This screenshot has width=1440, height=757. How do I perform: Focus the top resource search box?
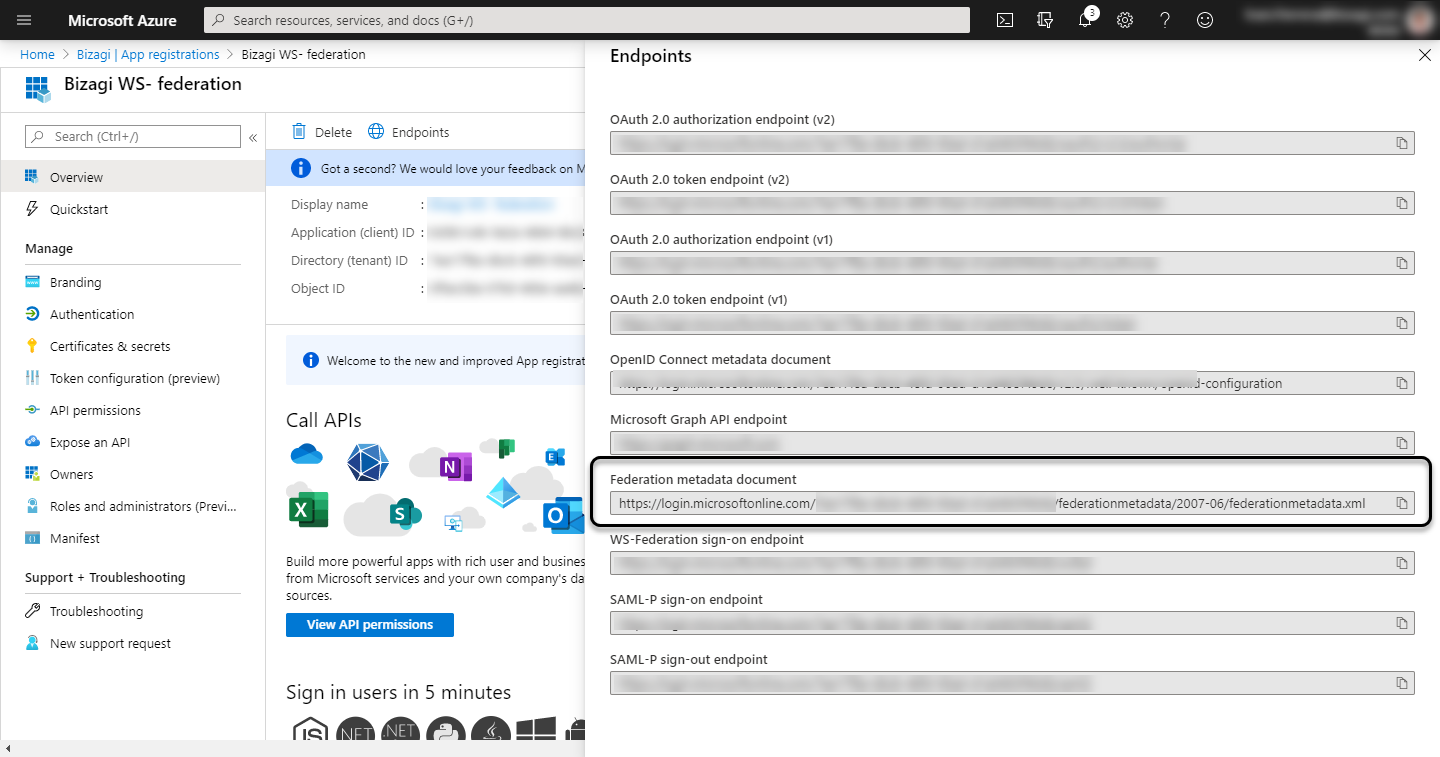[587, 20]
